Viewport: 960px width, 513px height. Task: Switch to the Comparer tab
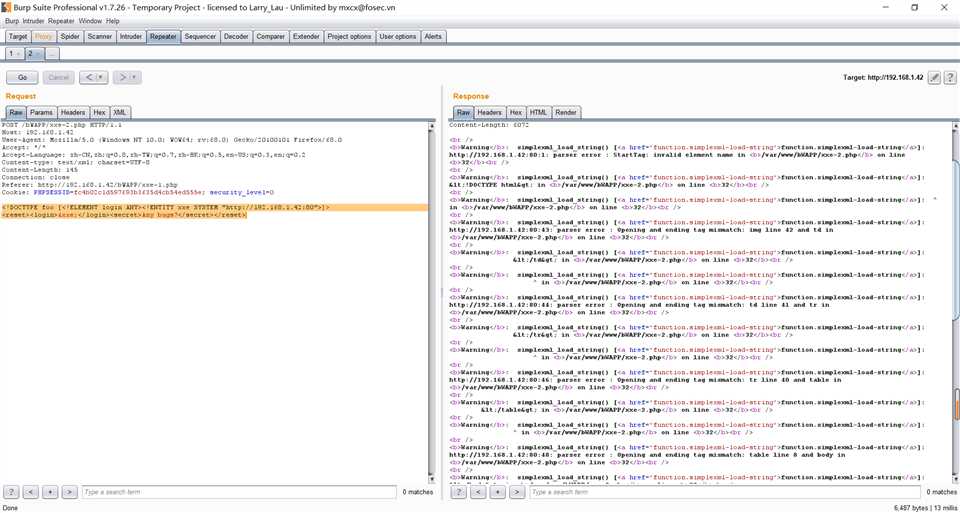click(x=271, y=37)
